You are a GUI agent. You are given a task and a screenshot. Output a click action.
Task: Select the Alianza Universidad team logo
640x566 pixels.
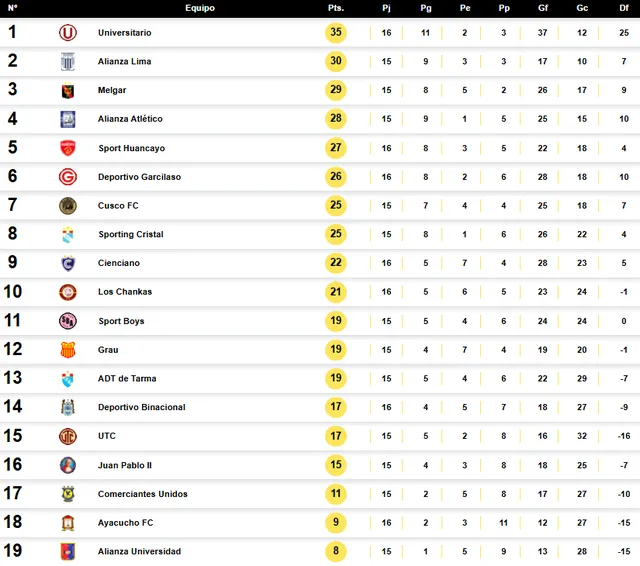[68, 552]
